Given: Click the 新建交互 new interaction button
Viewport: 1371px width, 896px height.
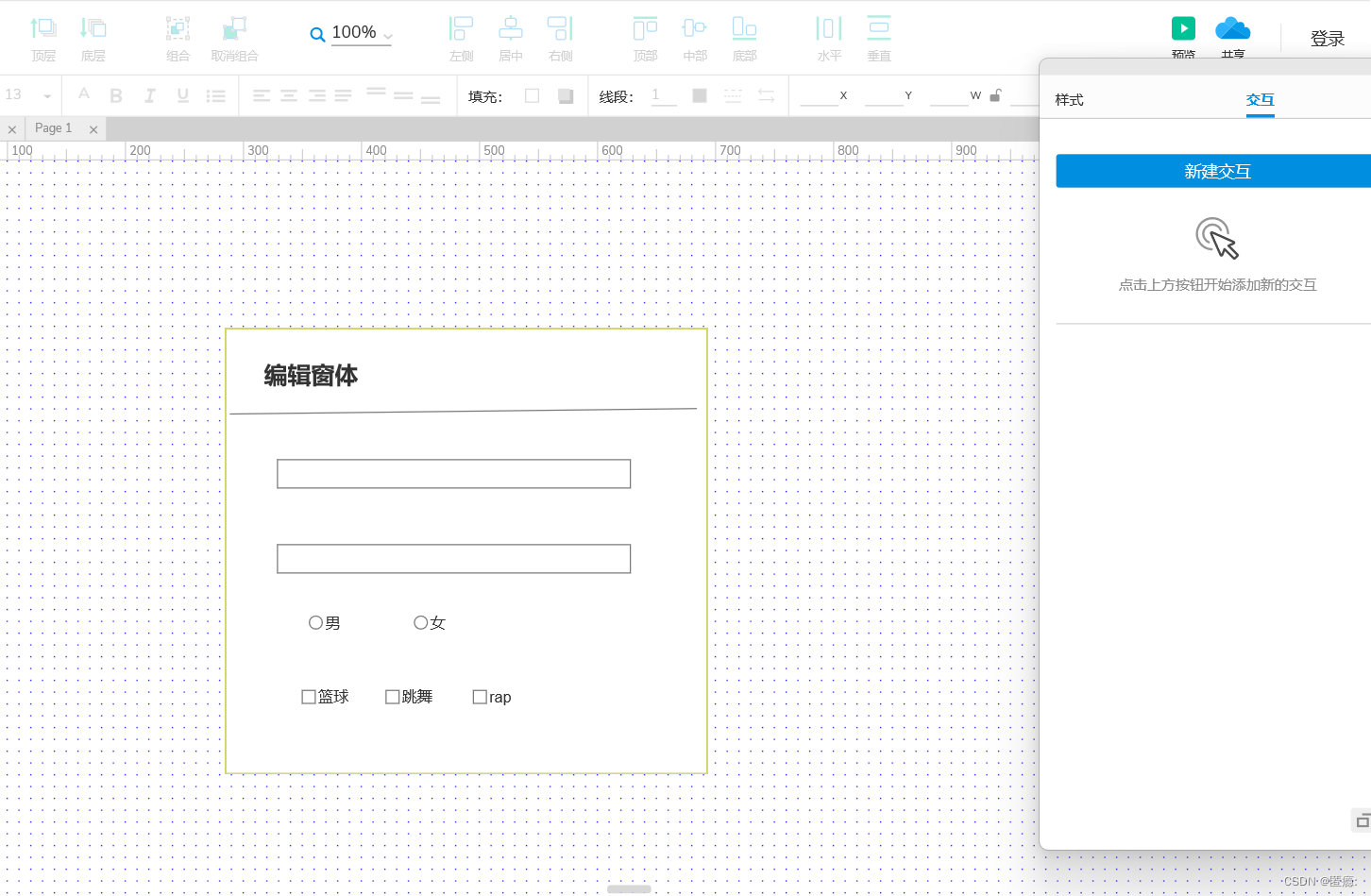Looking at the screenshot, I should 1213,171.
